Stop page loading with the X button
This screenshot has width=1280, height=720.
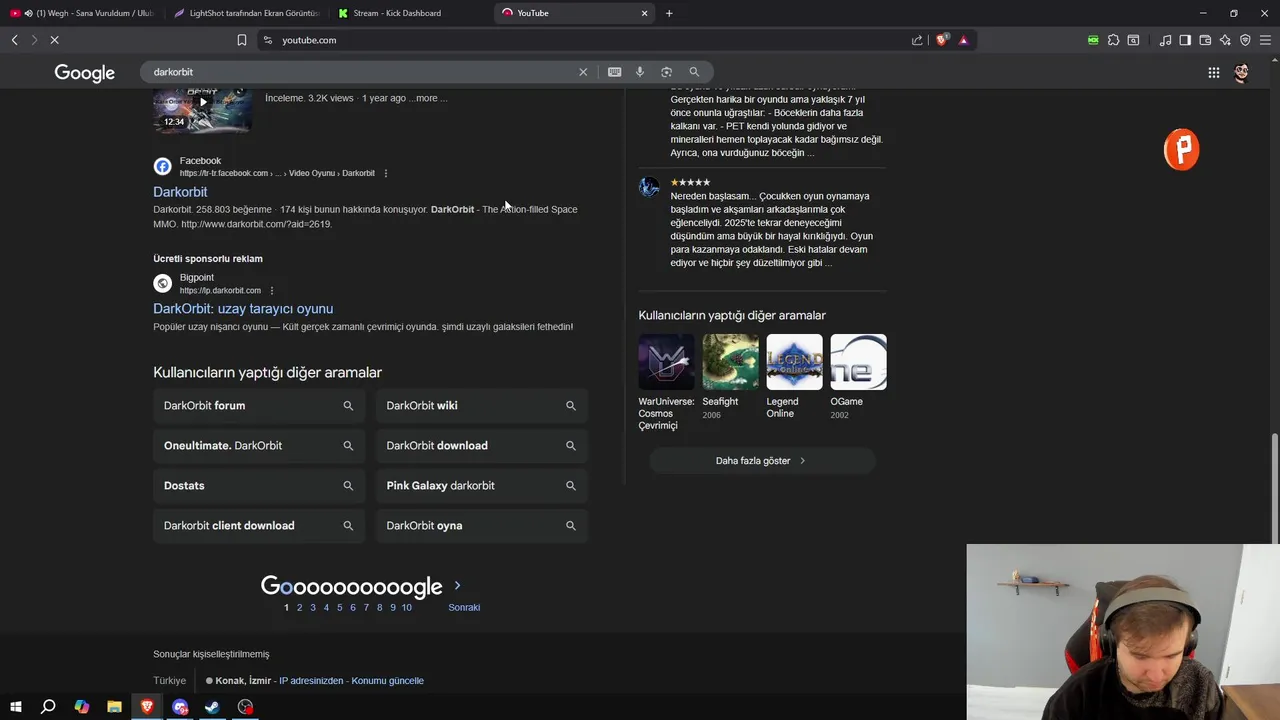[x=54, y=40]
